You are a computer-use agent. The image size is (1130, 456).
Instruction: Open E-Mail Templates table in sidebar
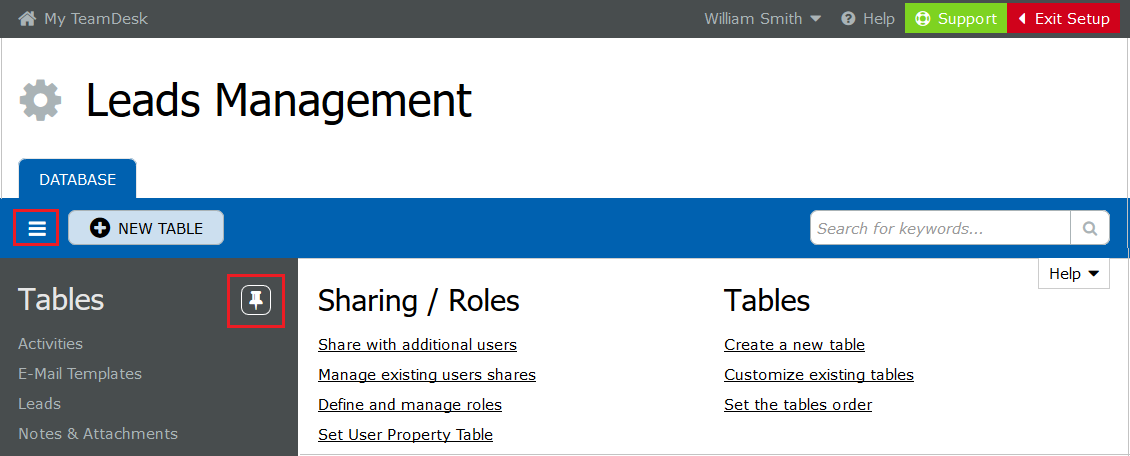80,374
